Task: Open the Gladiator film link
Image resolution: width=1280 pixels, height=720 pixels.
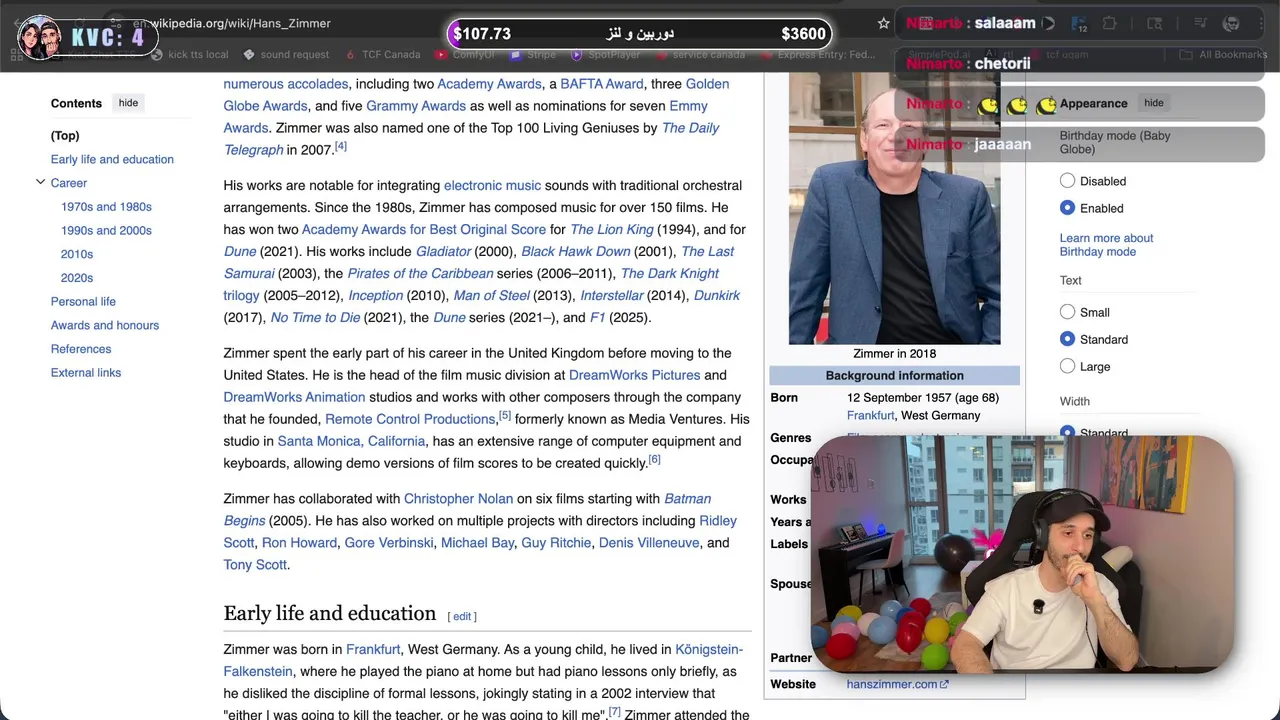Action: point(443,252)
